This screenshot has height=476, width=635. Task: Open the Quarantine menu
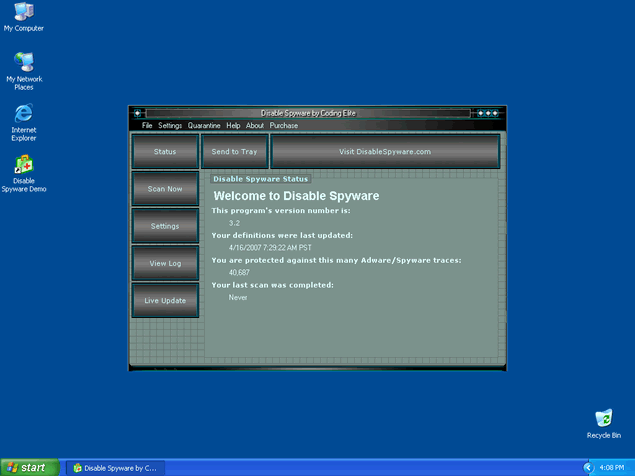pos(204,126)
